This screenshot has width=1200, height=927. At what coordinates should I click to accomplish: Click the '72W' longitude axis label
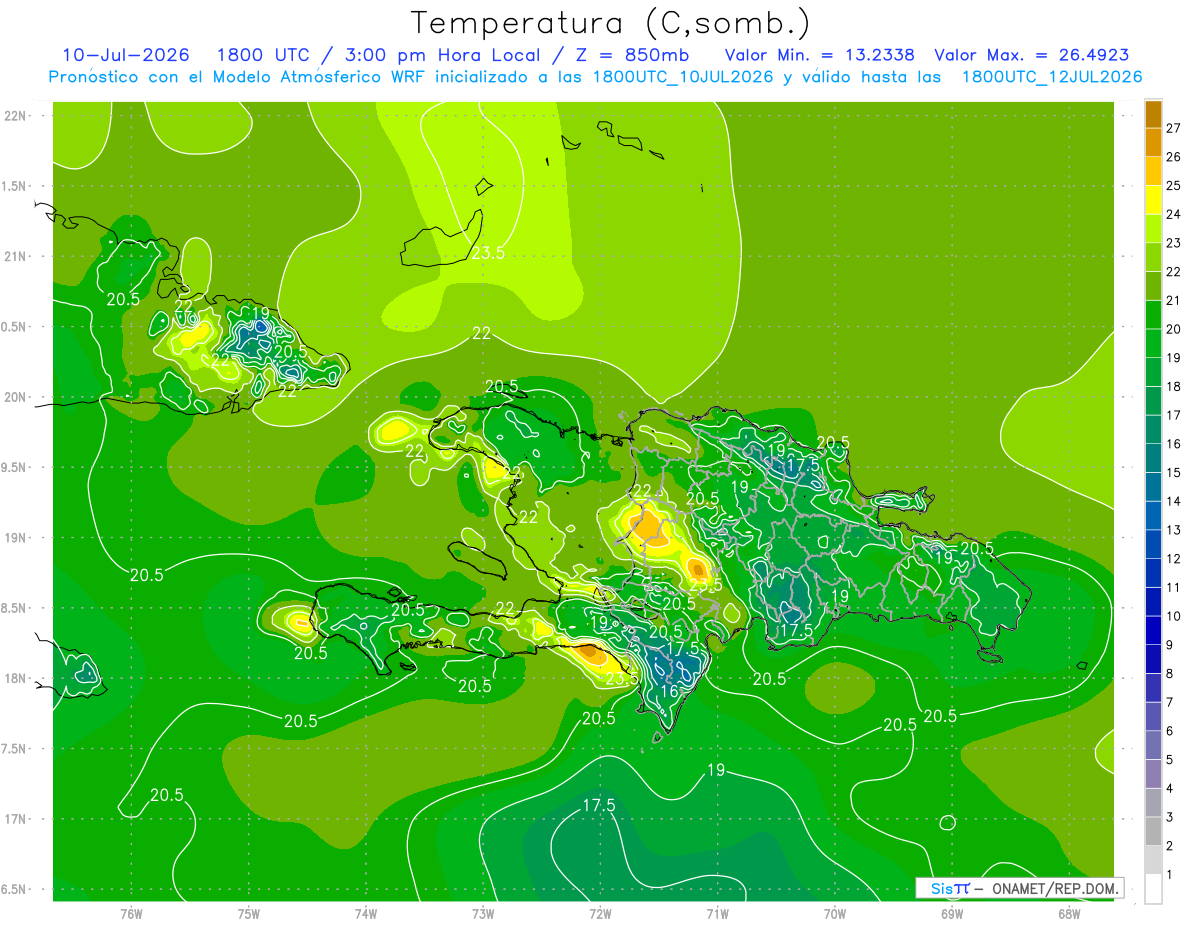[600, 913]
